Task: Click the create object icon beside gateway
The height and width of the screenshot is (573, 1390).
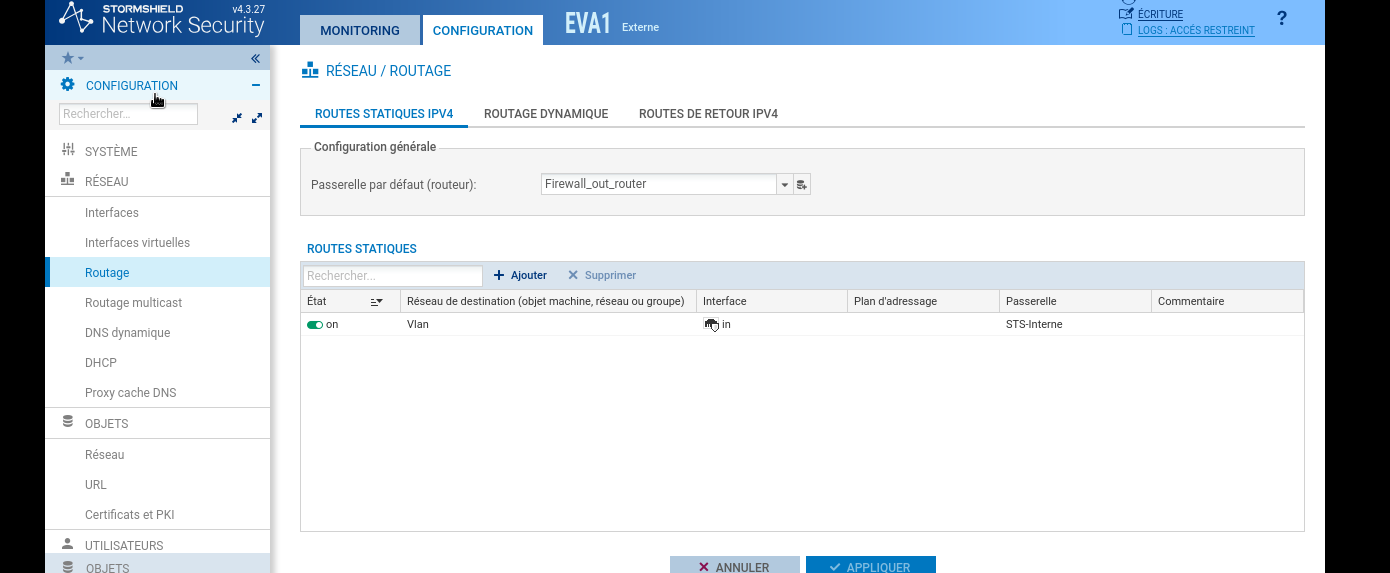Action: click(x=802, y=185)
